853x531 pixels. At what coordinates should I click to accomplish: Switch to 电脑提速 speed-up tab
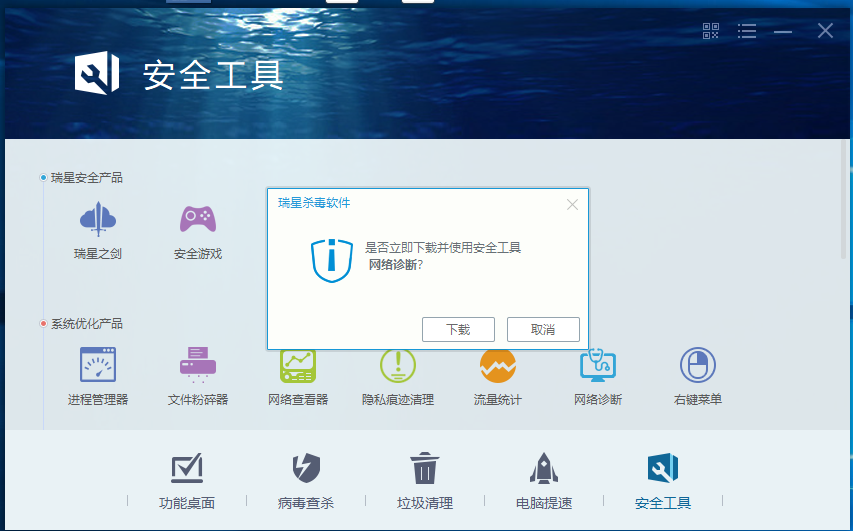click(544, 481)
